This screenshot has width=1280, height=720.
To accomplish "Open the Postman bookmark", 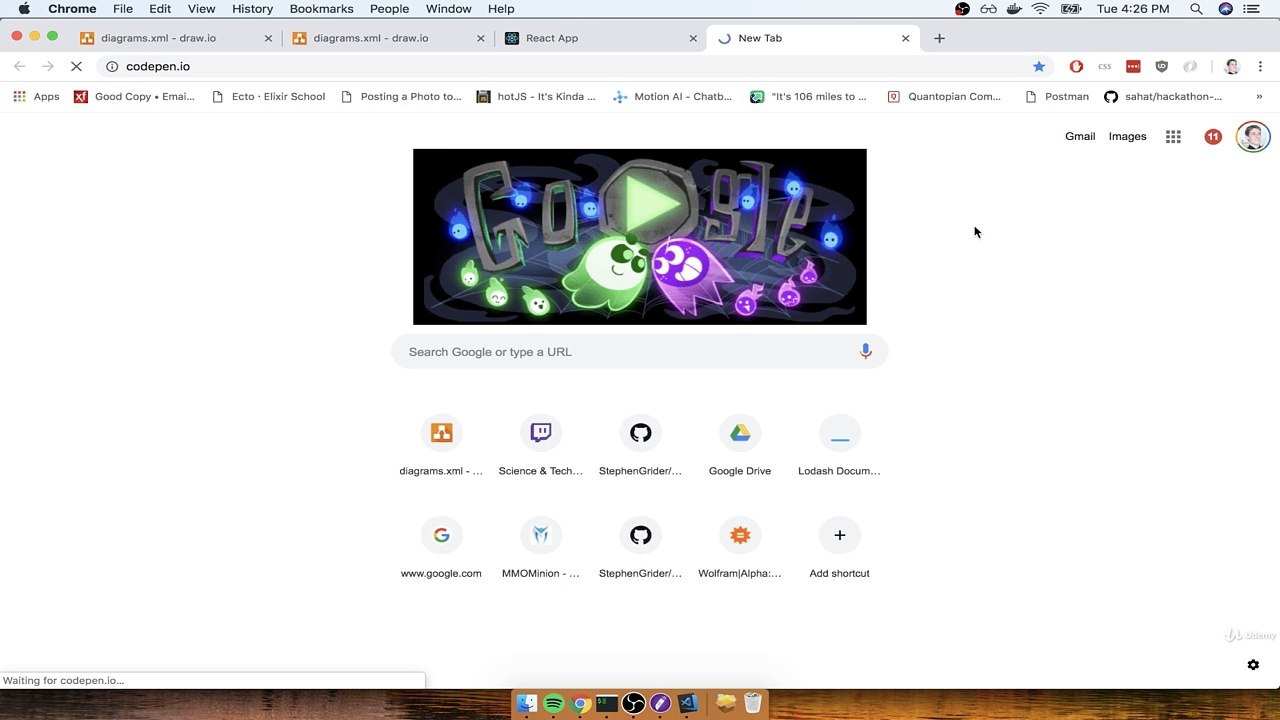I will click(x=1057, y=97).
